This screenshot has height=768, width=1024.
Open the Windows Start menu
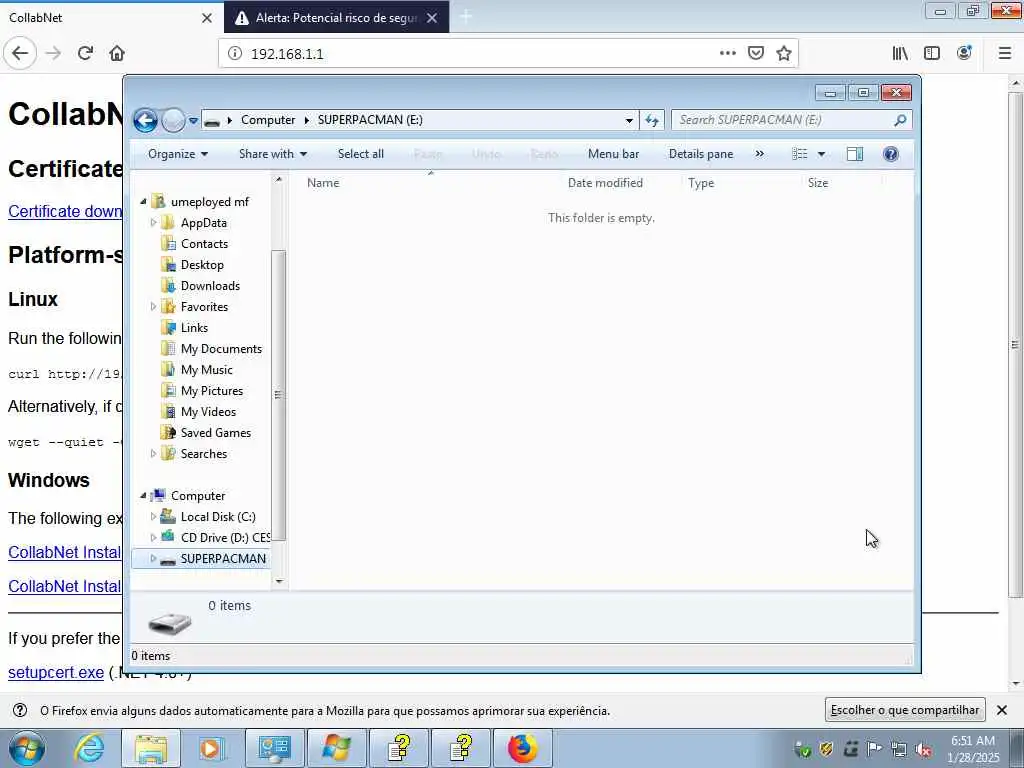coord(27,748)
